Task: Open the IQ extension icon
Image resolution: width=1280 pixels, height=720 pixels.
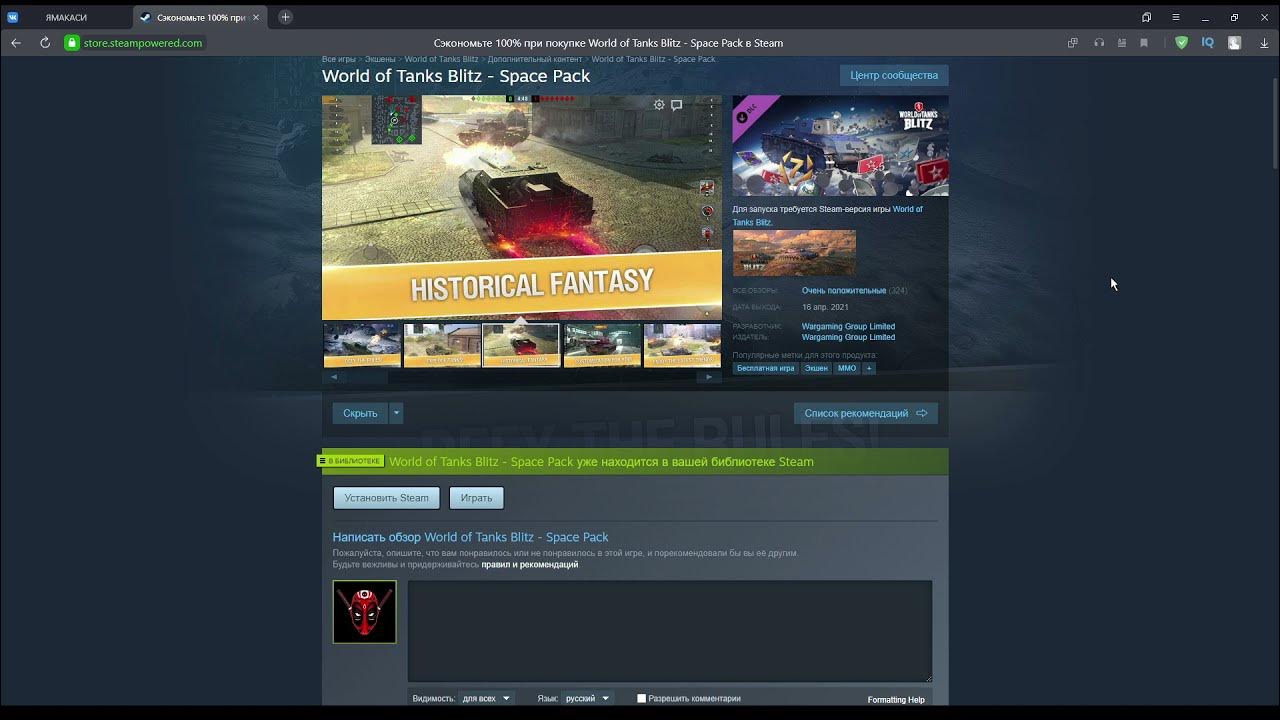Action: point(1208,43)
